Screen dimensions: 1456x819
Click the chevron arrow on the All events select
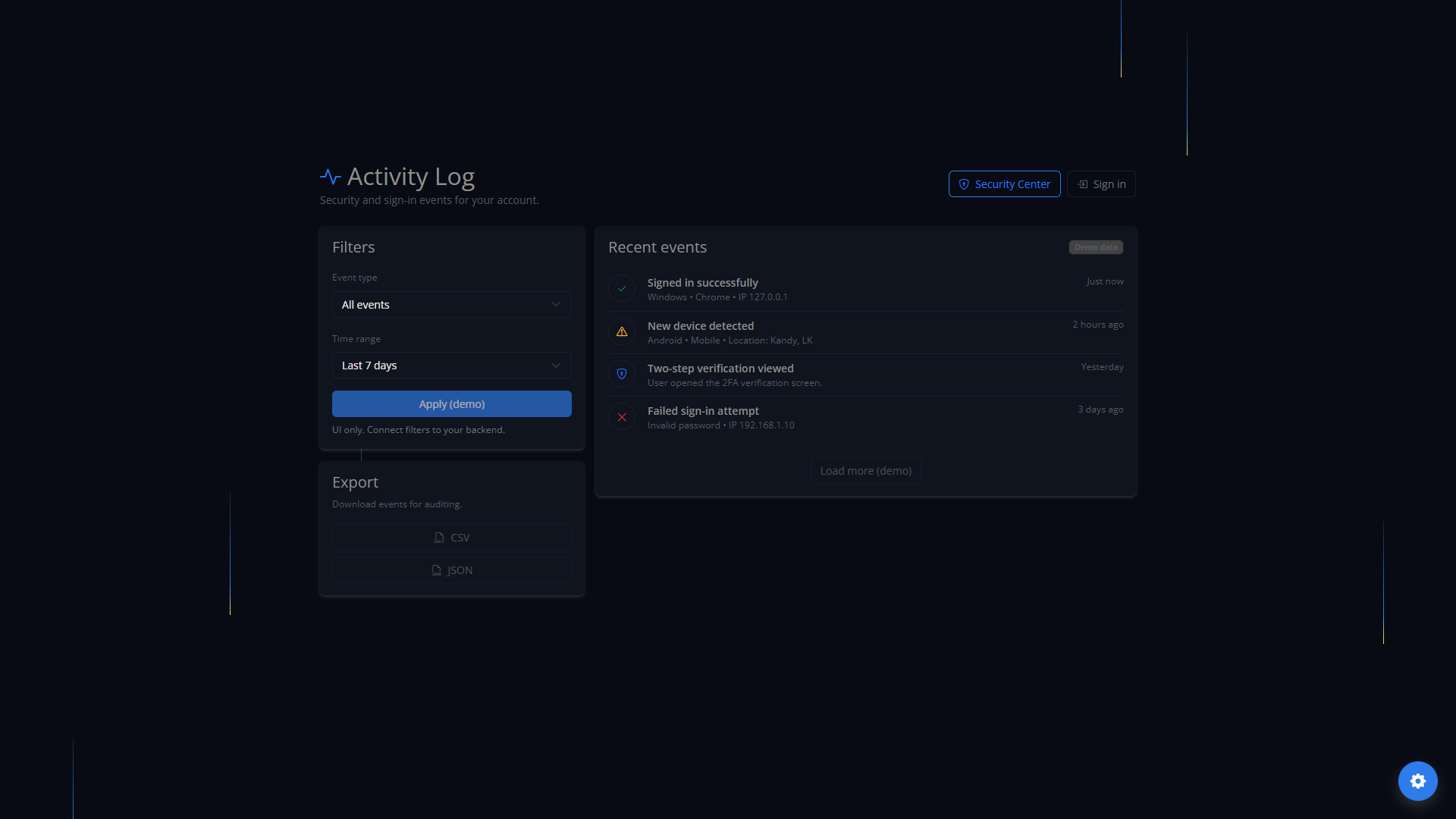[556, 305]
